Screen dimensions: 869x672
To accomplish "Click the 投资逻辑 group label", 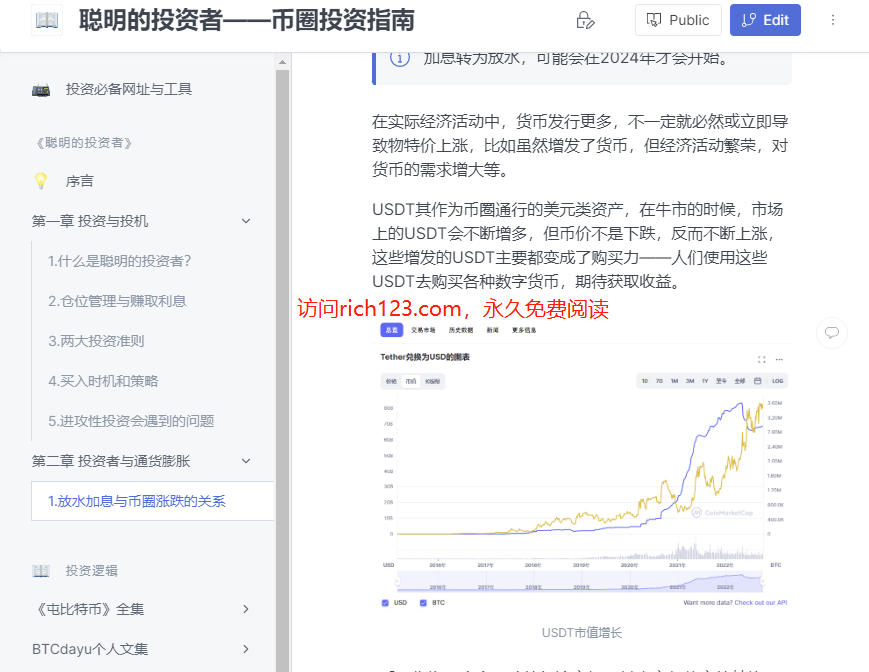I will click(91, 571).
